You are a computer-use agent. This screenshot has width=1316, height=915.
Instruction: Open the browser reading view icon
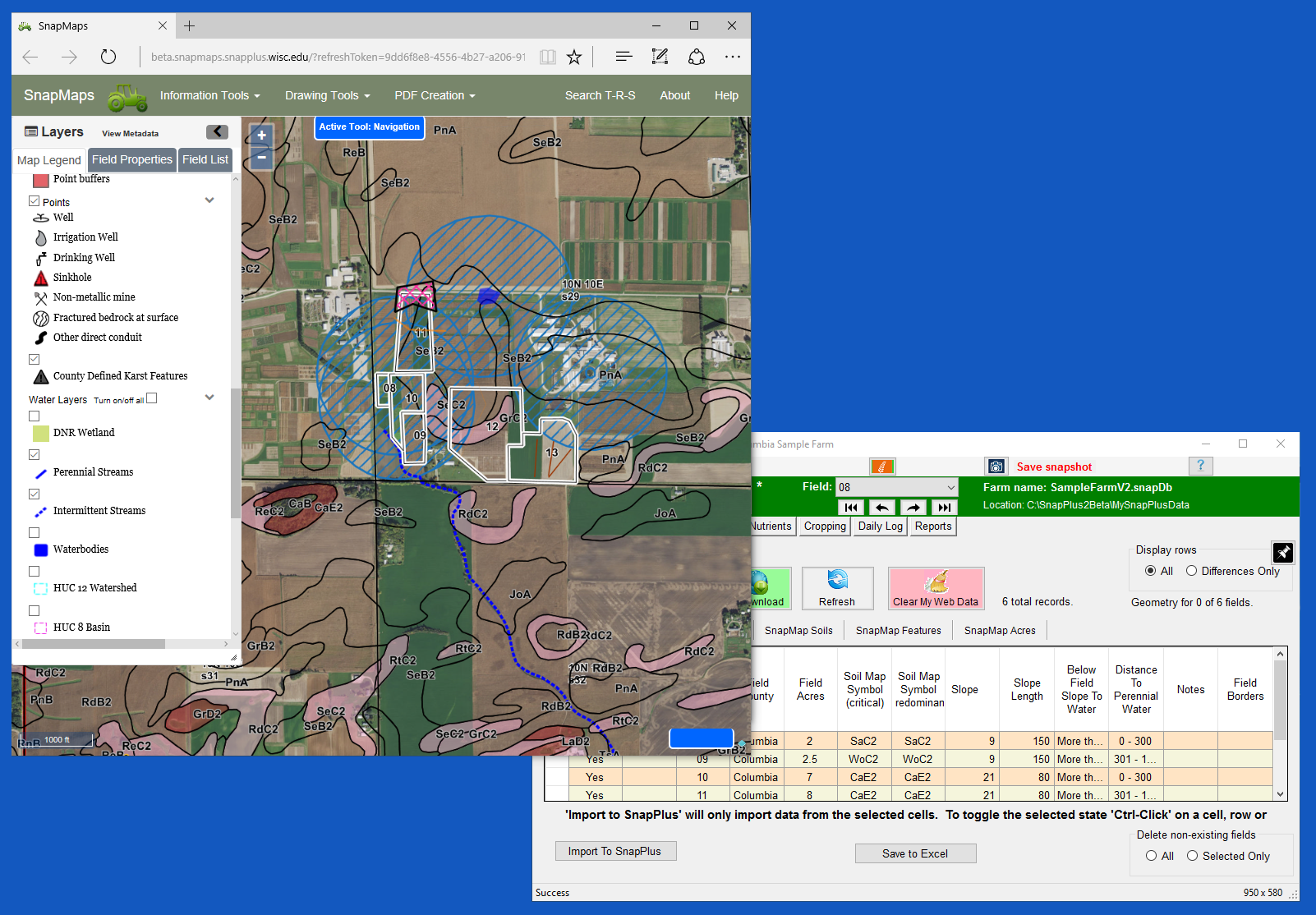(547, 57)
